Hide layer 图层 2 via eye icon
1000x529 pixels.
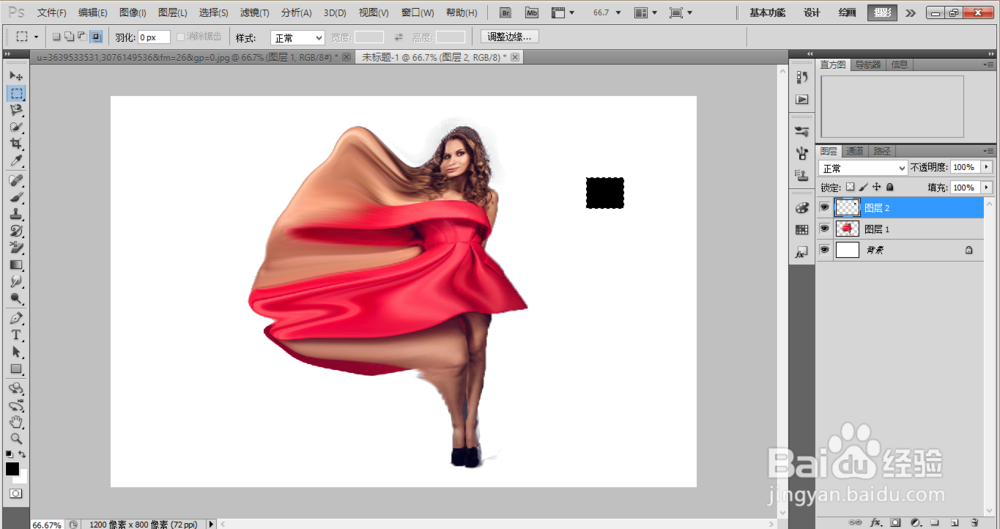point(824,207)
